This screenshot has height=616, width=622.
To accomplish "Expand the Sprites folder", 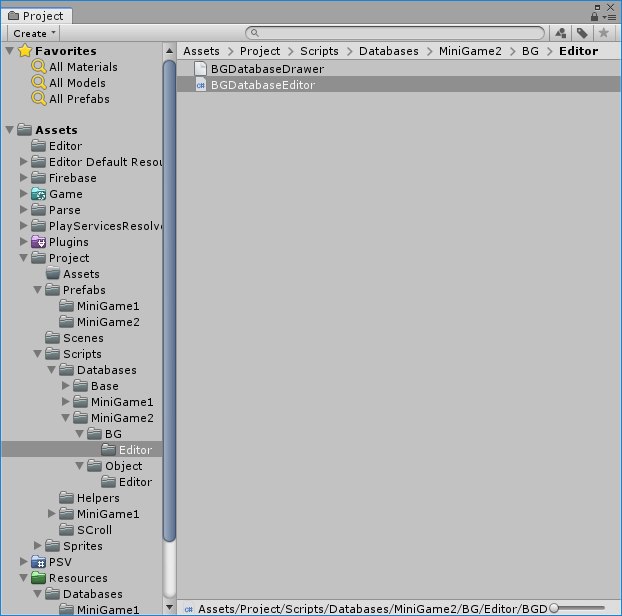I will pos(38,545).
